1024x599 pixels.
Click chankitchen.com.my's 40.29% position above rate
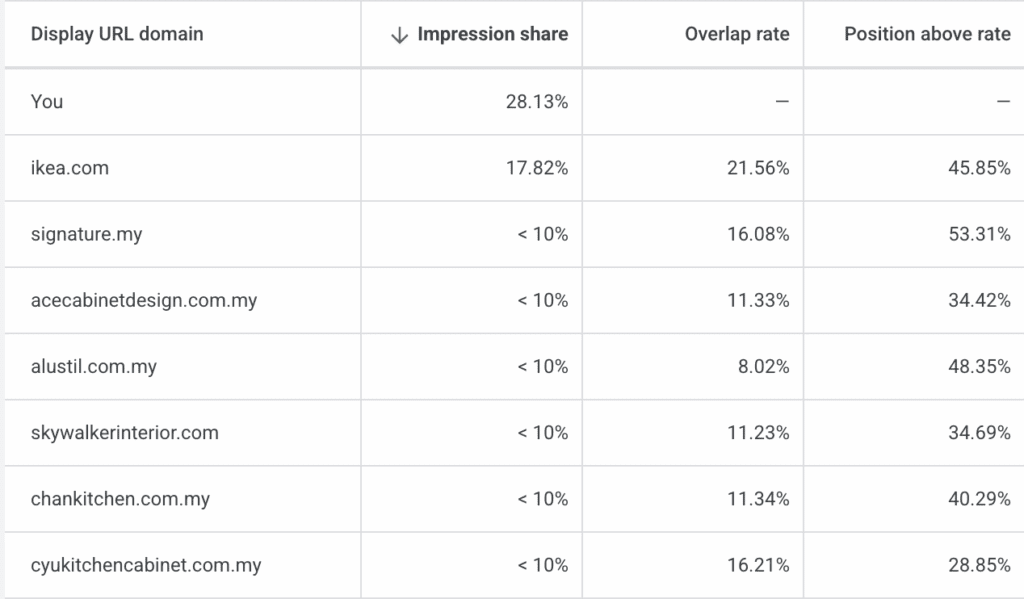point(977,498)
